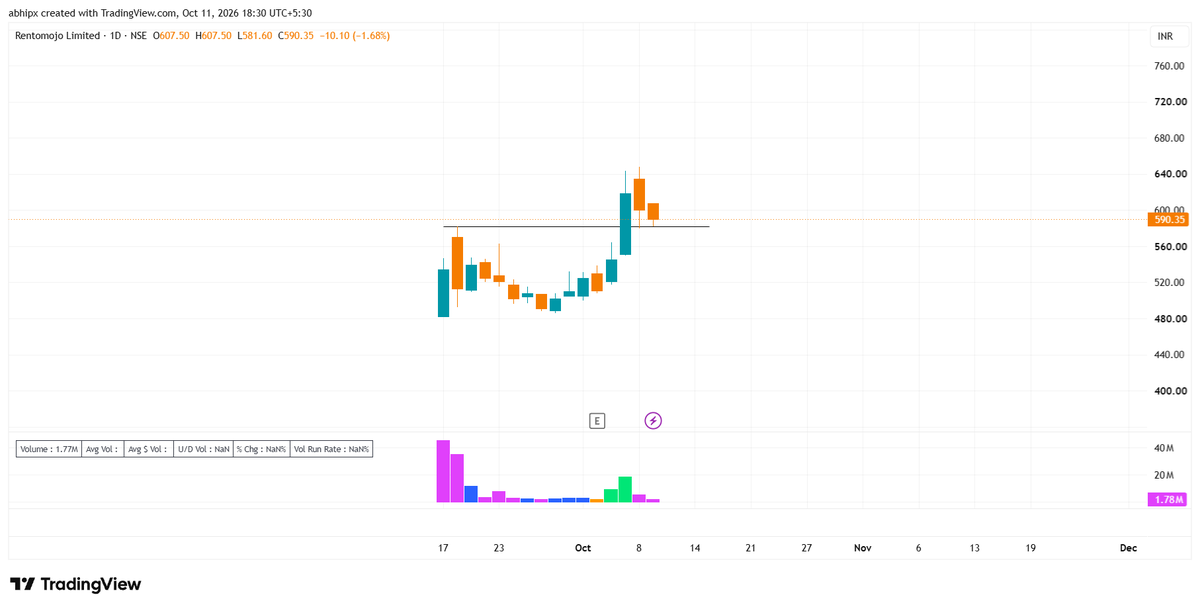Screen dimensions: 1200x609
Task: Click the '6' date on time axis
Action: [919, 548]
